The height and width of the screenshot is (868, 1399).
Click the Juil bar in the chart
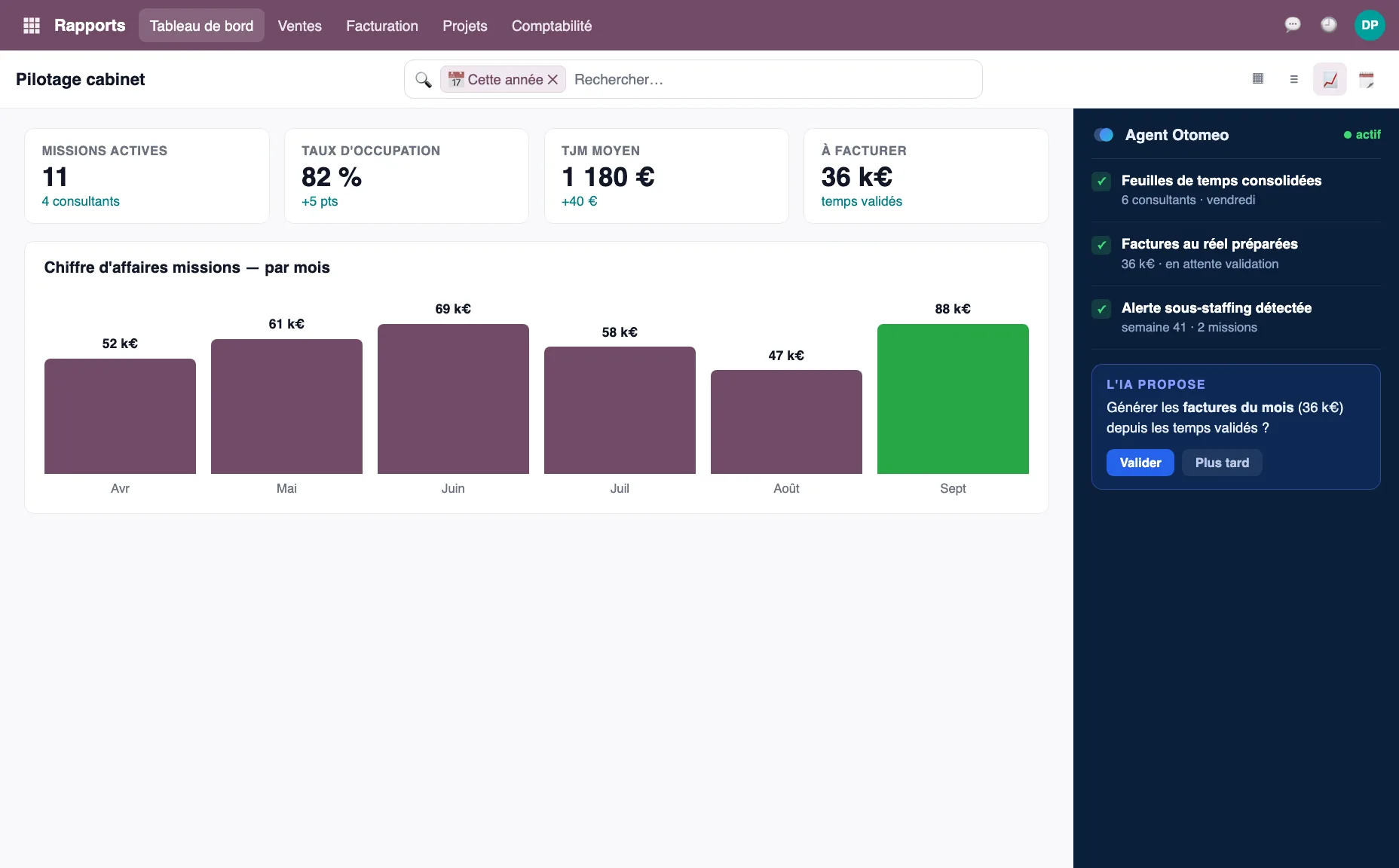point(620,410)
